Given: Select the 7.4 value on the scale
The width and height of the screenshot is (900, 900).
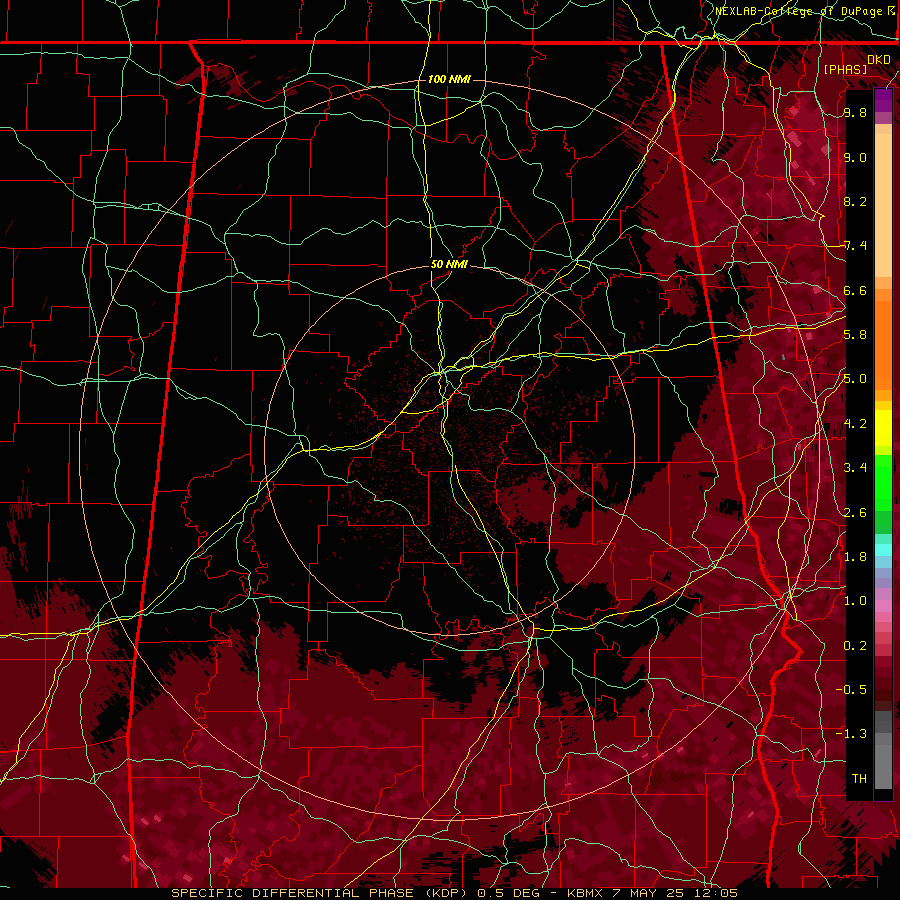Looking at the screenshot, I should tap(855, 246).
